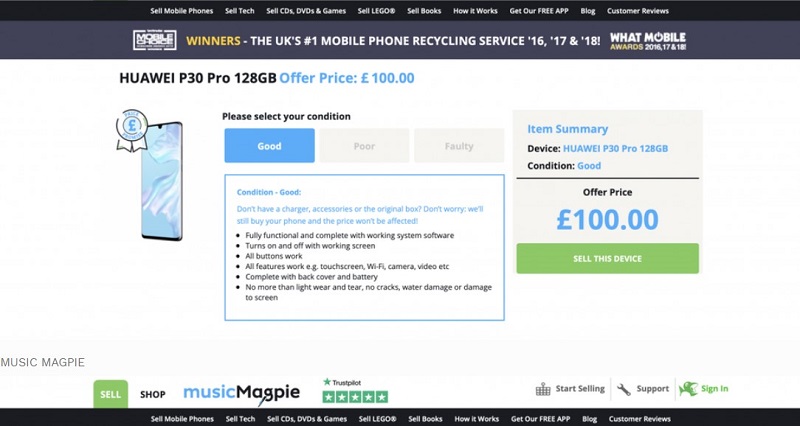
Task: Go to Sell LEGO® in top menu
Action: coord(376,11)
